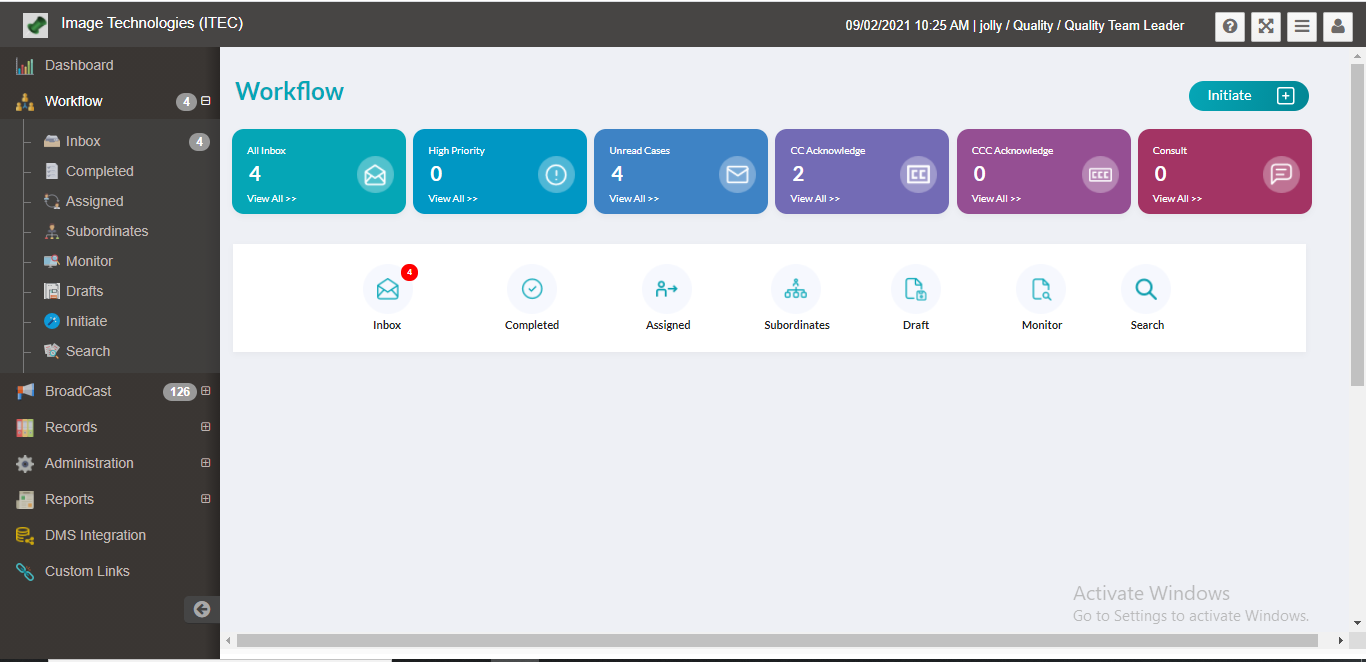Image resolution: width=1366 pixels, height=662 pixels.
Task: Open View All under High Priority card
Action: pos(452,198)
